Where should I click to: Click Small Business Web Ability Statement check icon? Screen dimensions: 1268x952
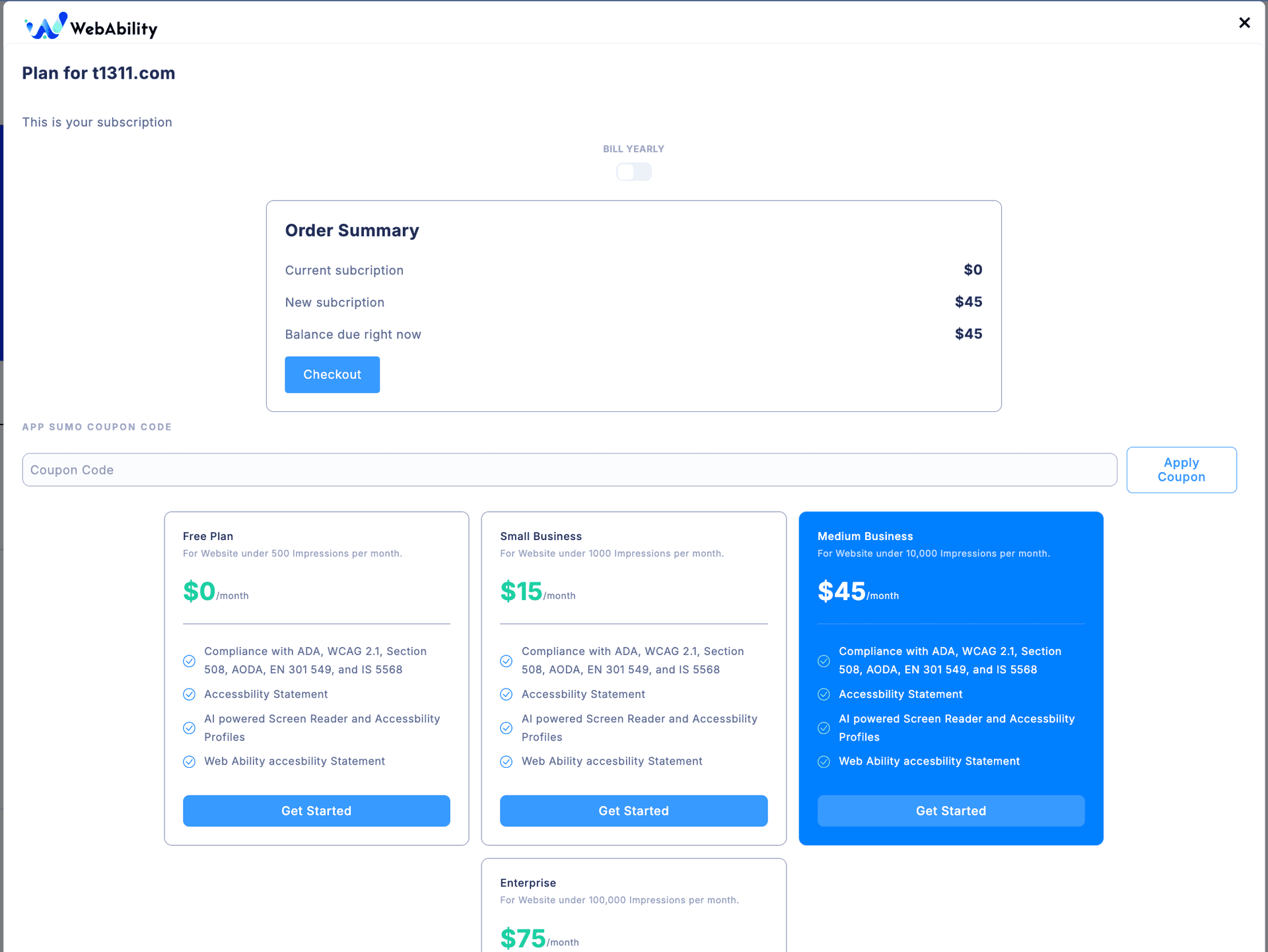pyautogui.click(x=507, y=762)
